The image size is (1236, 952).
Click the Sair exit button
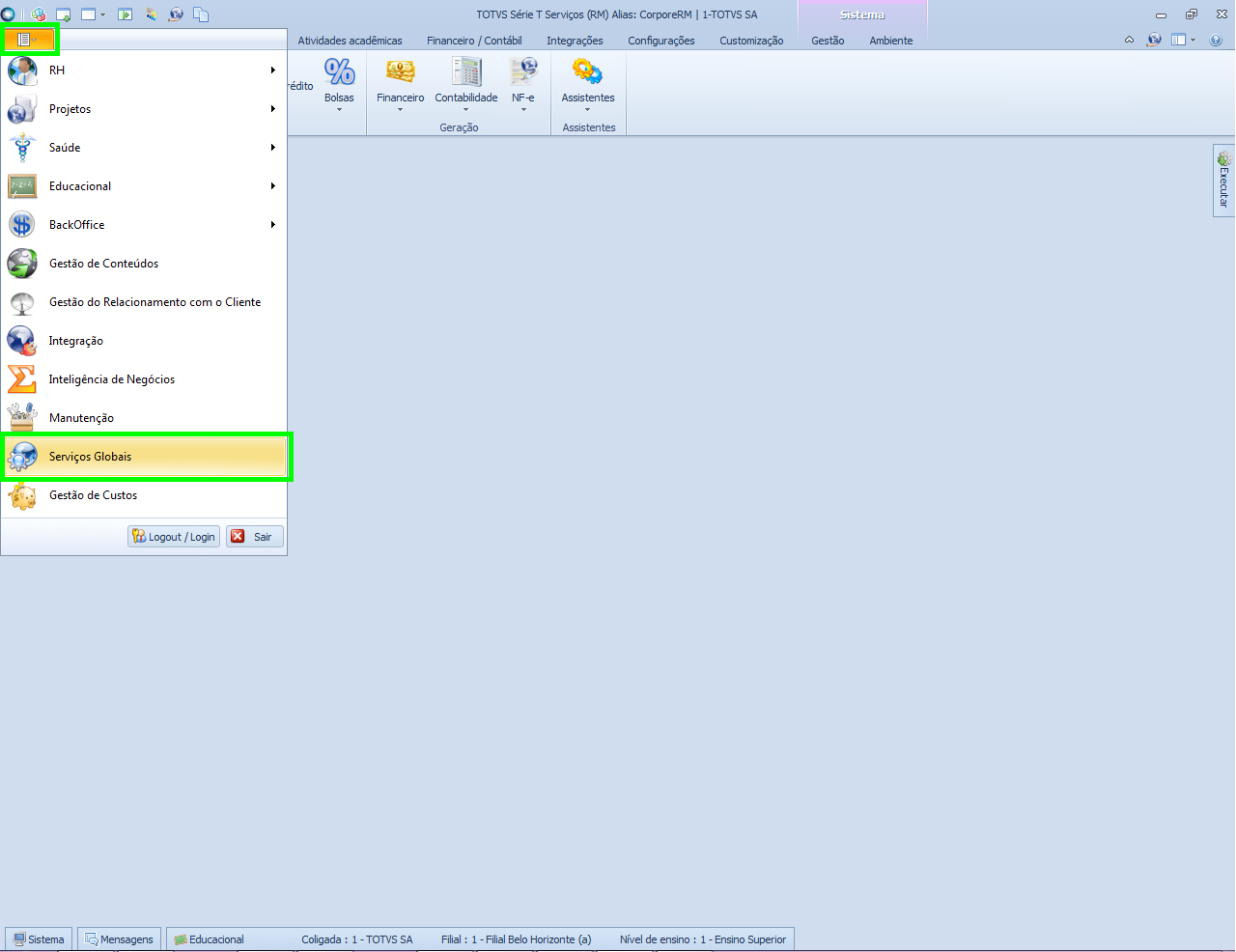255,537
